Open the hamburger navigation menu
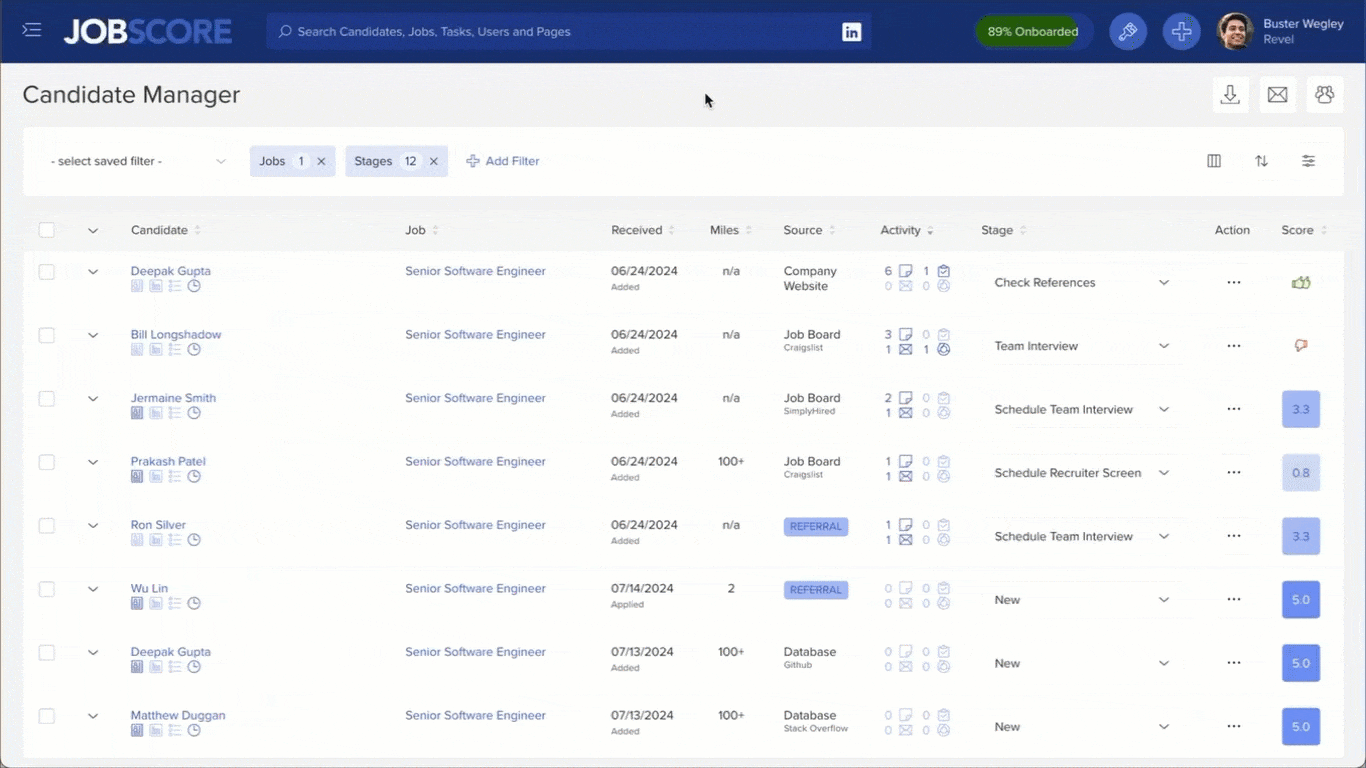 pyautogui.click(x=31, y=30)
